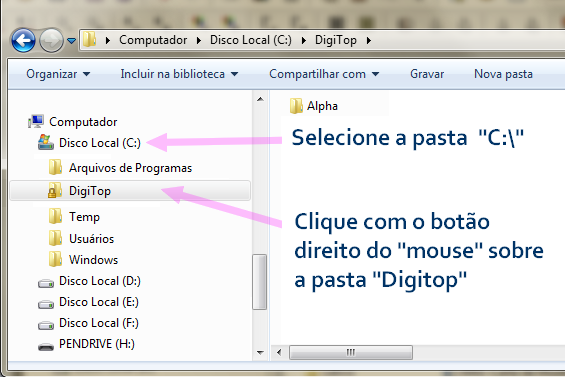The height and width of the screenshot is (377, 565).
Task: Click the Disco Local (C:) drive icon
Action: coord(46,142)
